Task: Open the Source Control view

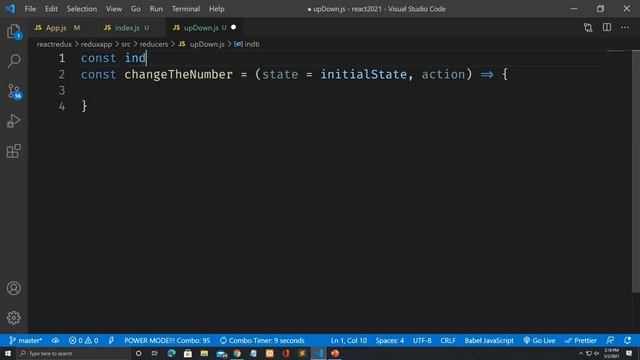Action: click(14, 91)
